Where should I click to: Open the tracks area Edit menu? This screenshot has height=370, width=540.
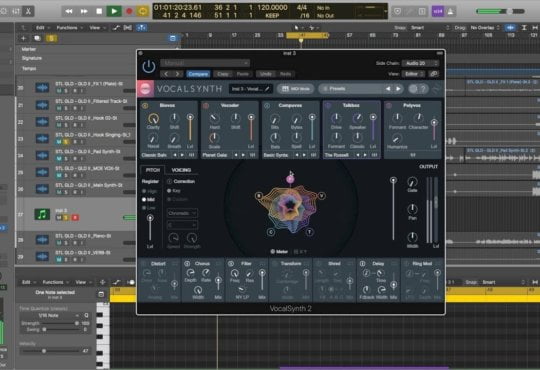click(42, 28)
